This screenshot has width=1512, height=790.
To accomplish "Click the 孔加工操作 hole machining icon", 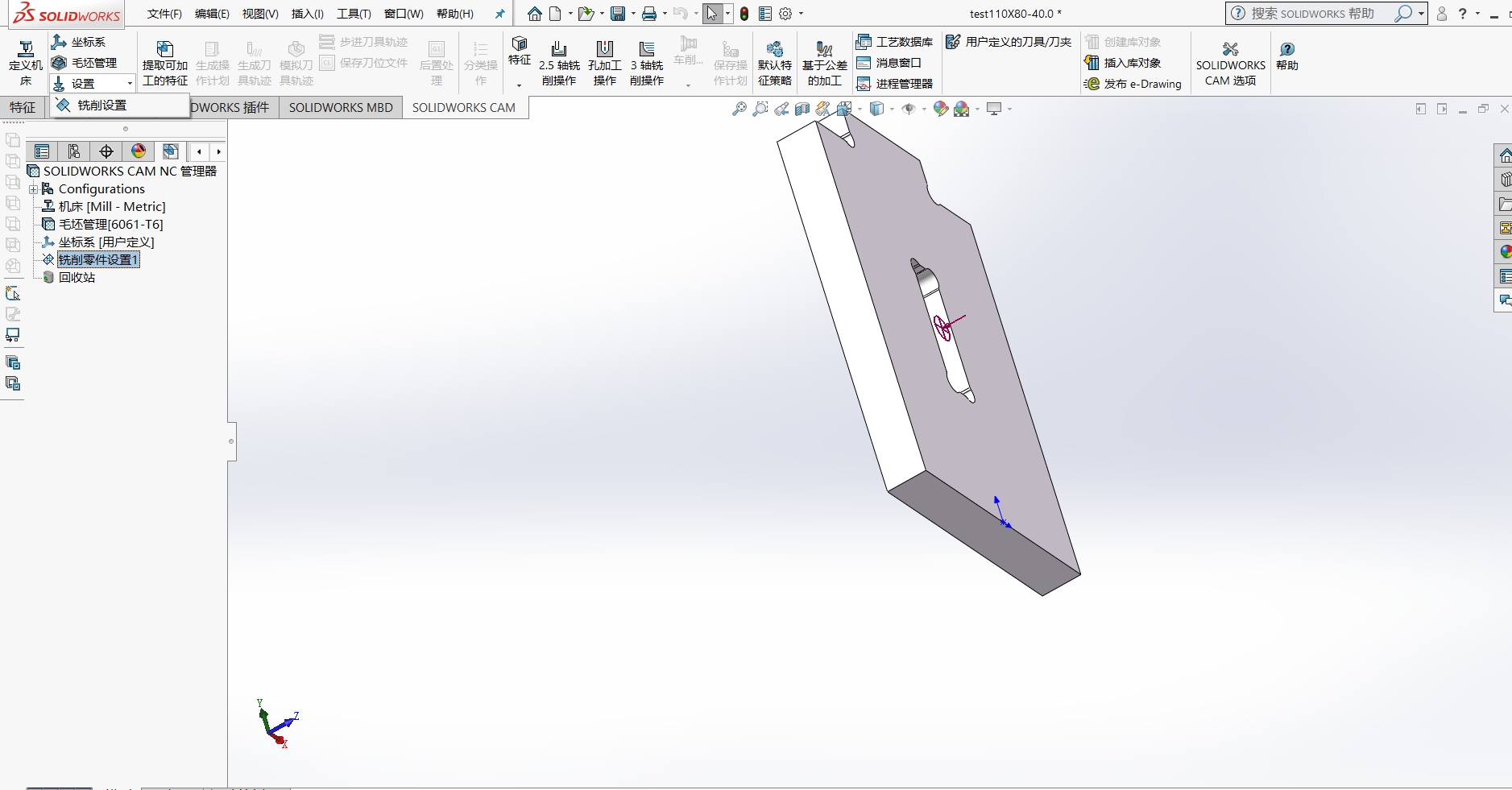I will point(604,49).
